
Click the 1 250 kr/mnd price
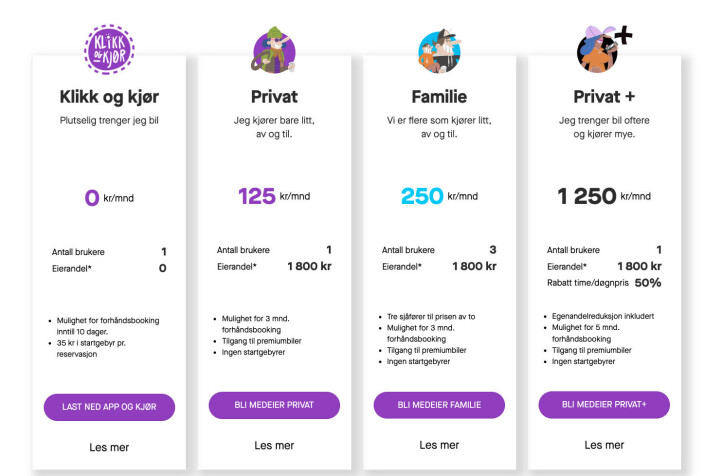604,196
